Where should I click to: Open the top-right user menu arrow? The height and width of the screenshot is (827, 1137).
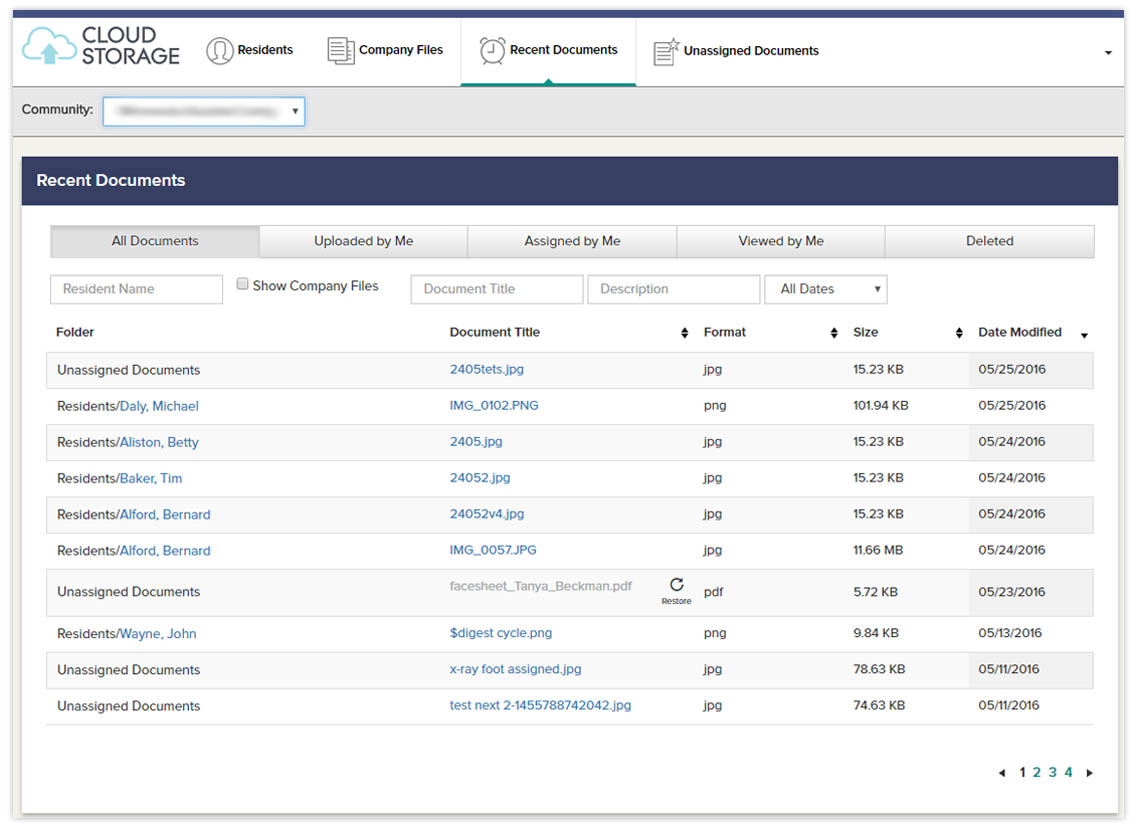[1108, 53]
